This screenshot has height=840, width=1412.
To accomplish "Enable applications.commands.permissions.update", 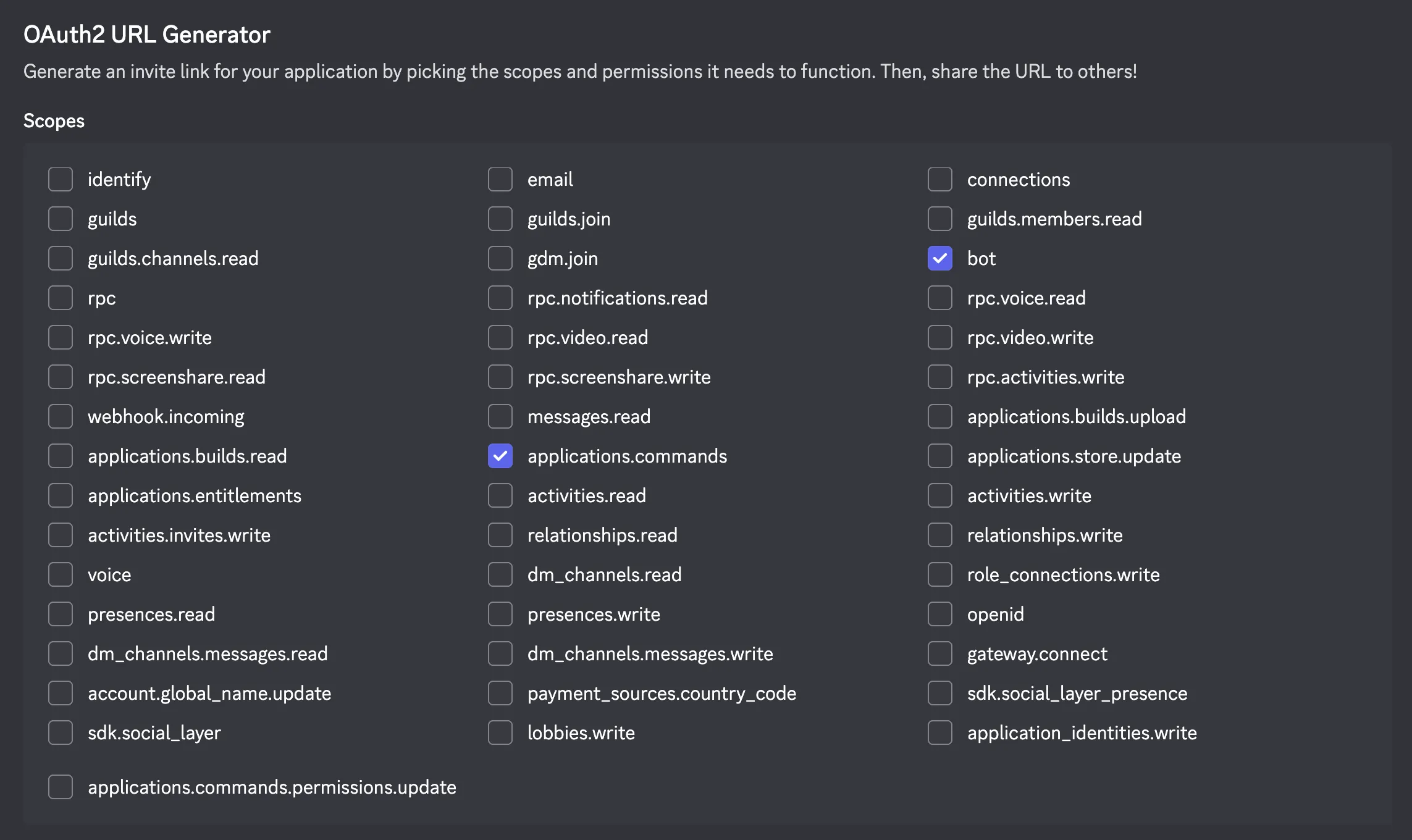I will (x=61, y=787).
